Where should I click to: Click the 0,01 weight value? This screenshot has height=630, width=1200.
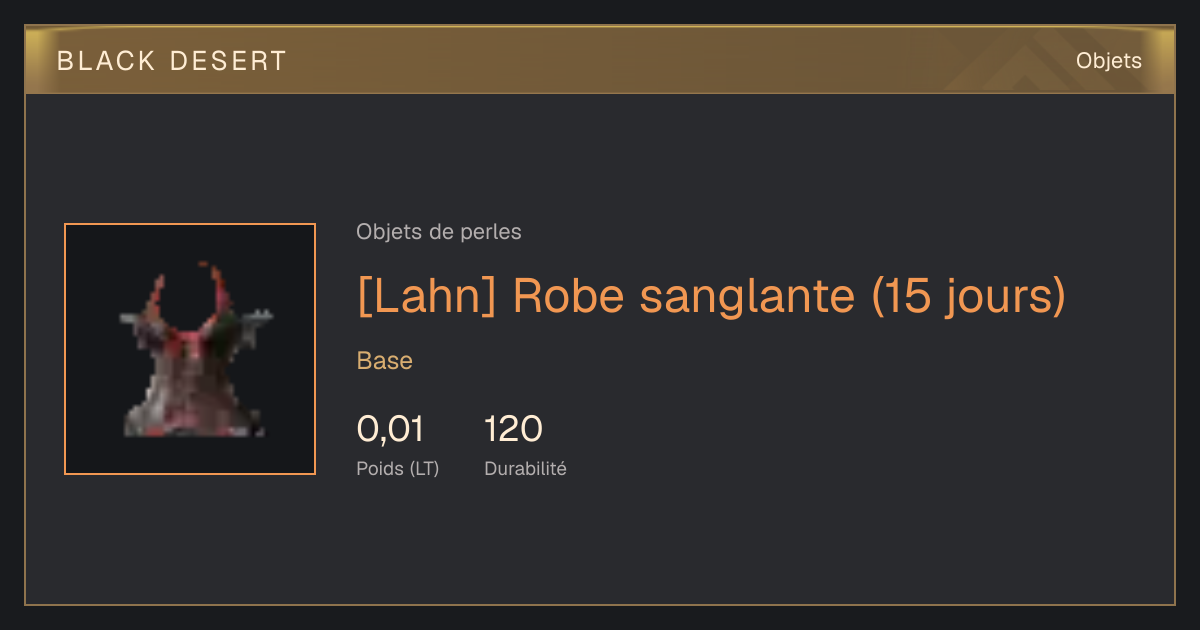(x=390, y=429)
